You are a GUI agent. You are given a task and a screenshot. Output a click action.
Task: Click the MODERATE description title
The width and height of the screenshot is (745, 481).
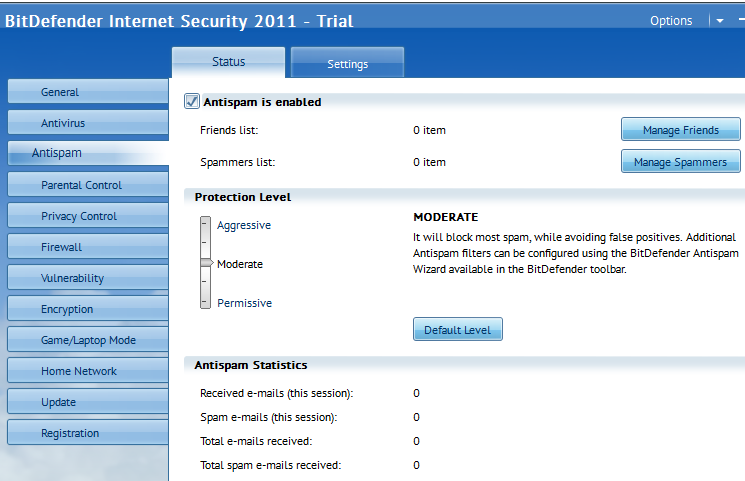446,217
